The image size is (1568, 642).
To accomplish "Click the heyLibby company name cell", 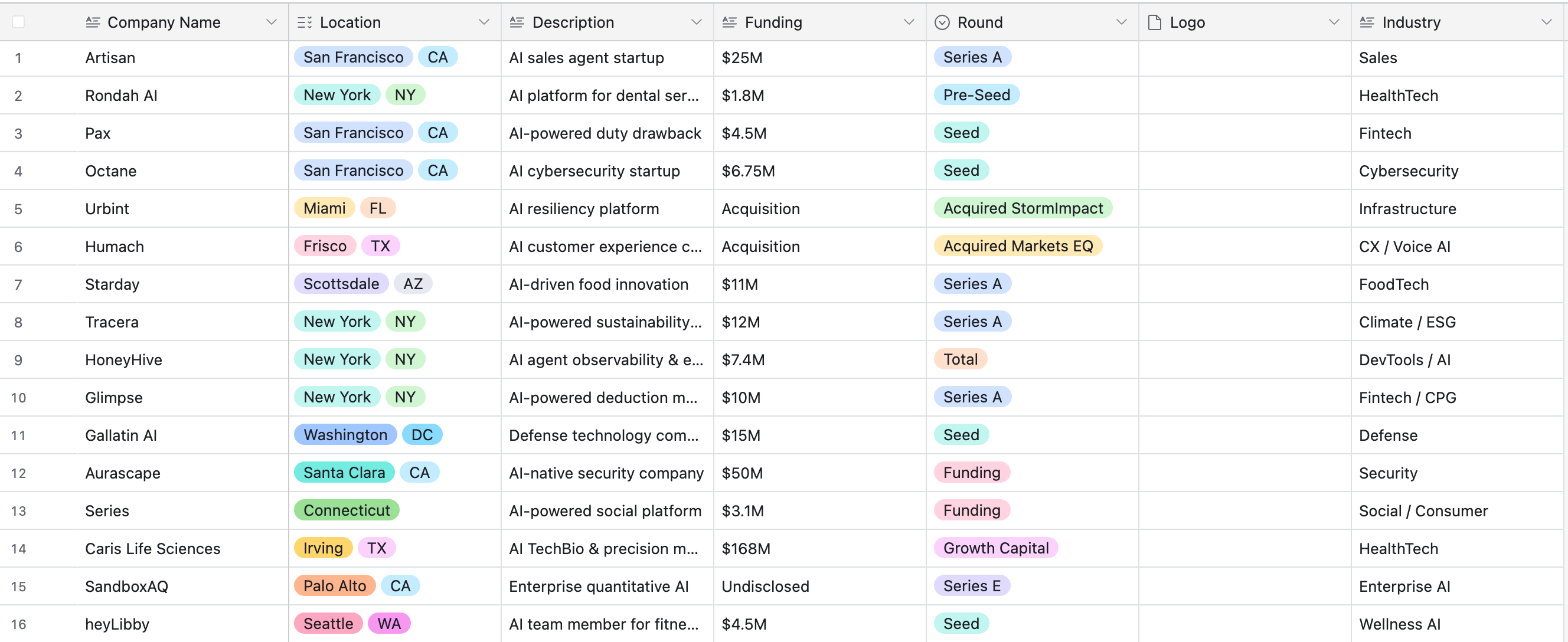I will coord(182,624).
